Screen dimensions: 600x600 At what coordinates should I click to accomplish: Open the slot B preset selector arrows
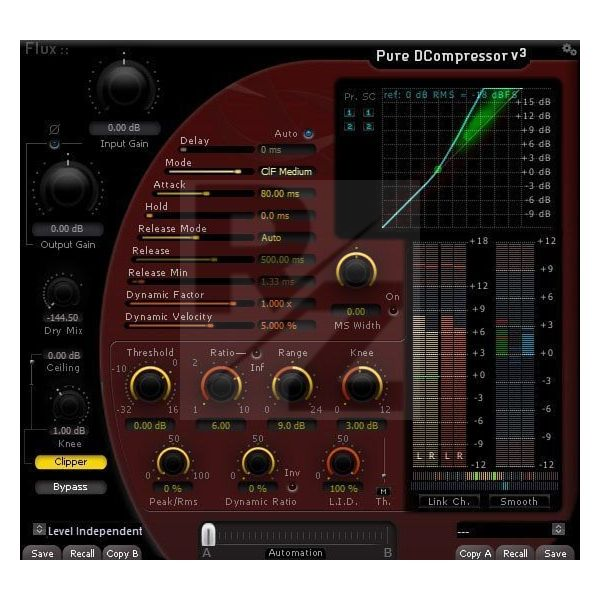558,529
